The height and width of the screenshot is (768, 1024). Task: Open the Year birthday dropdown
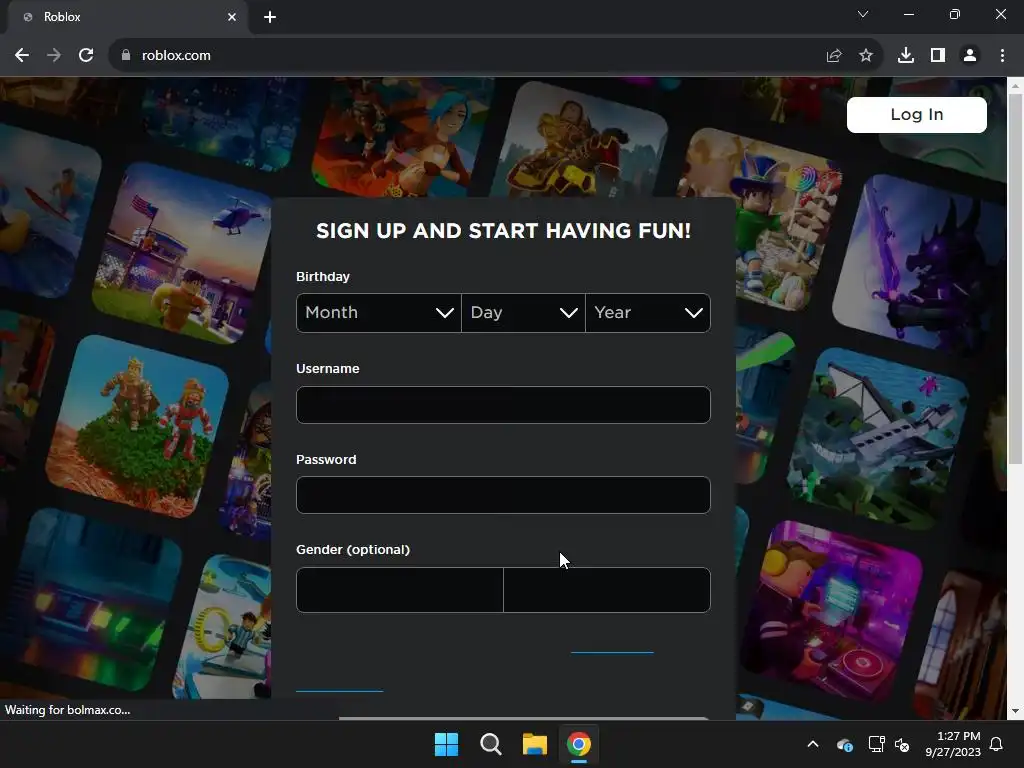pos(648,313)
